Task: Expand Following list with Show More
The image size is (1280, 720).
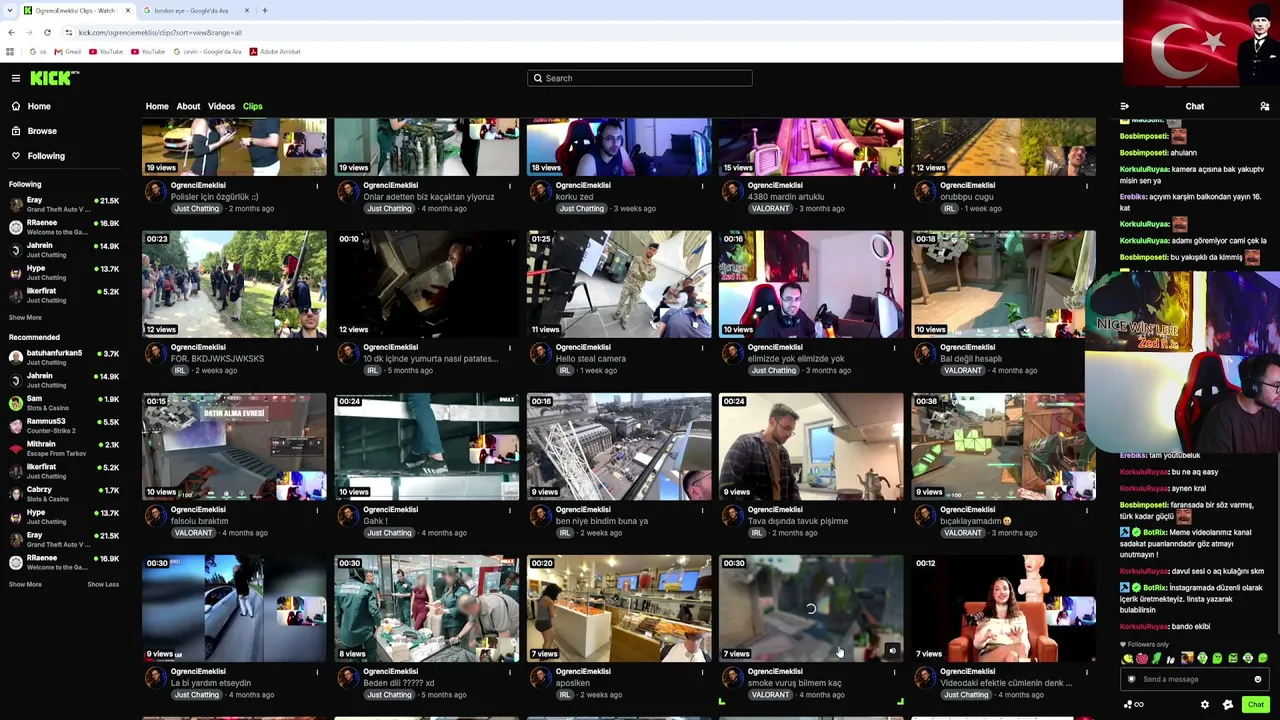Action: click(25, 318)
